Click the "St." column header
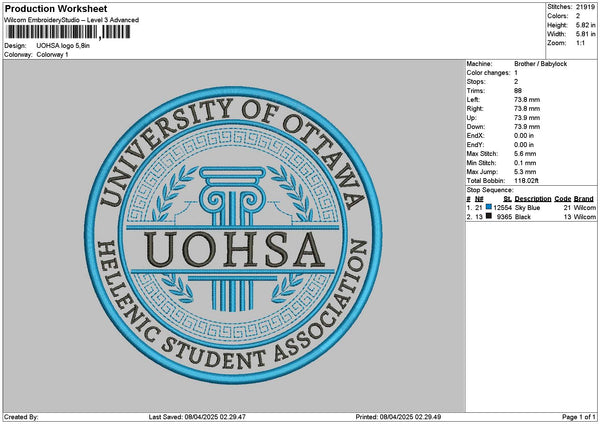The image size is (600, 424). pos(507,199)
